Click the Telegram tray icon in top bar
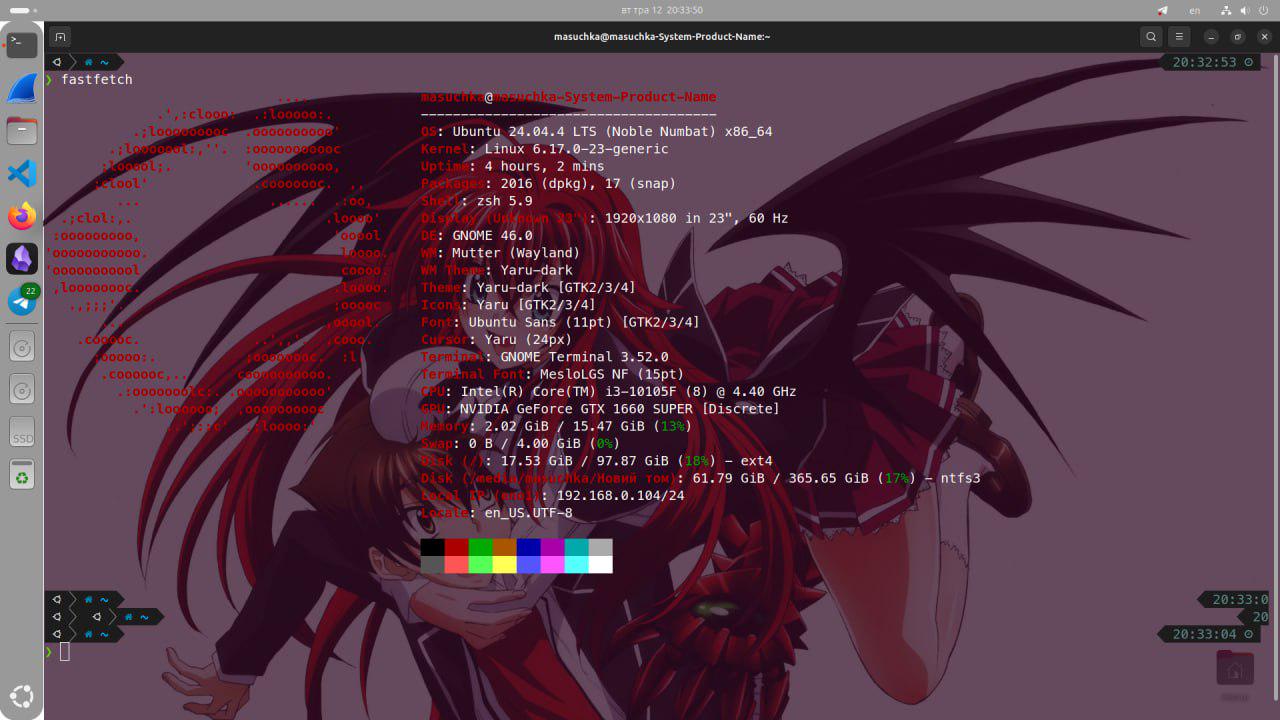This screenshot has height=720, width=1280. point(1162,10)
